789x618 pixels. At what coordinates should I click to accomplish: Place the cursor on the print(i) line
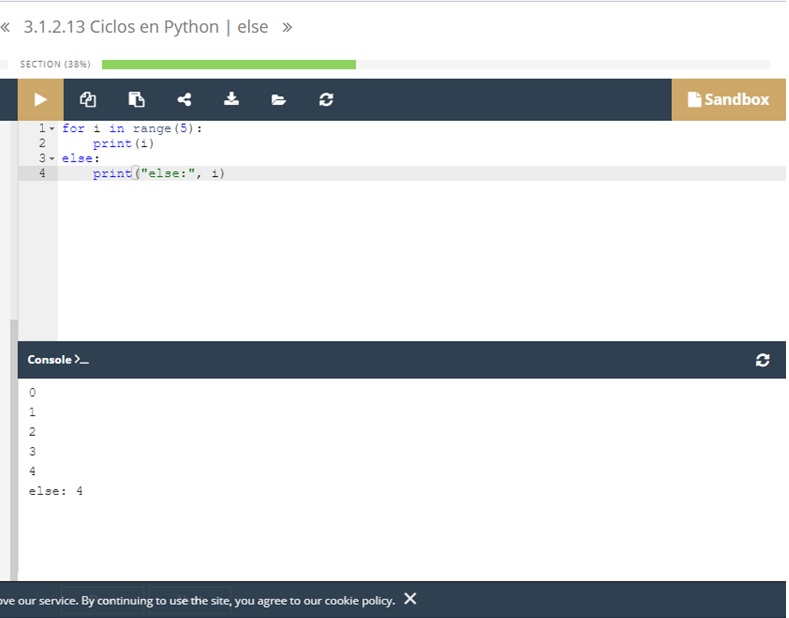pos(124,144)
